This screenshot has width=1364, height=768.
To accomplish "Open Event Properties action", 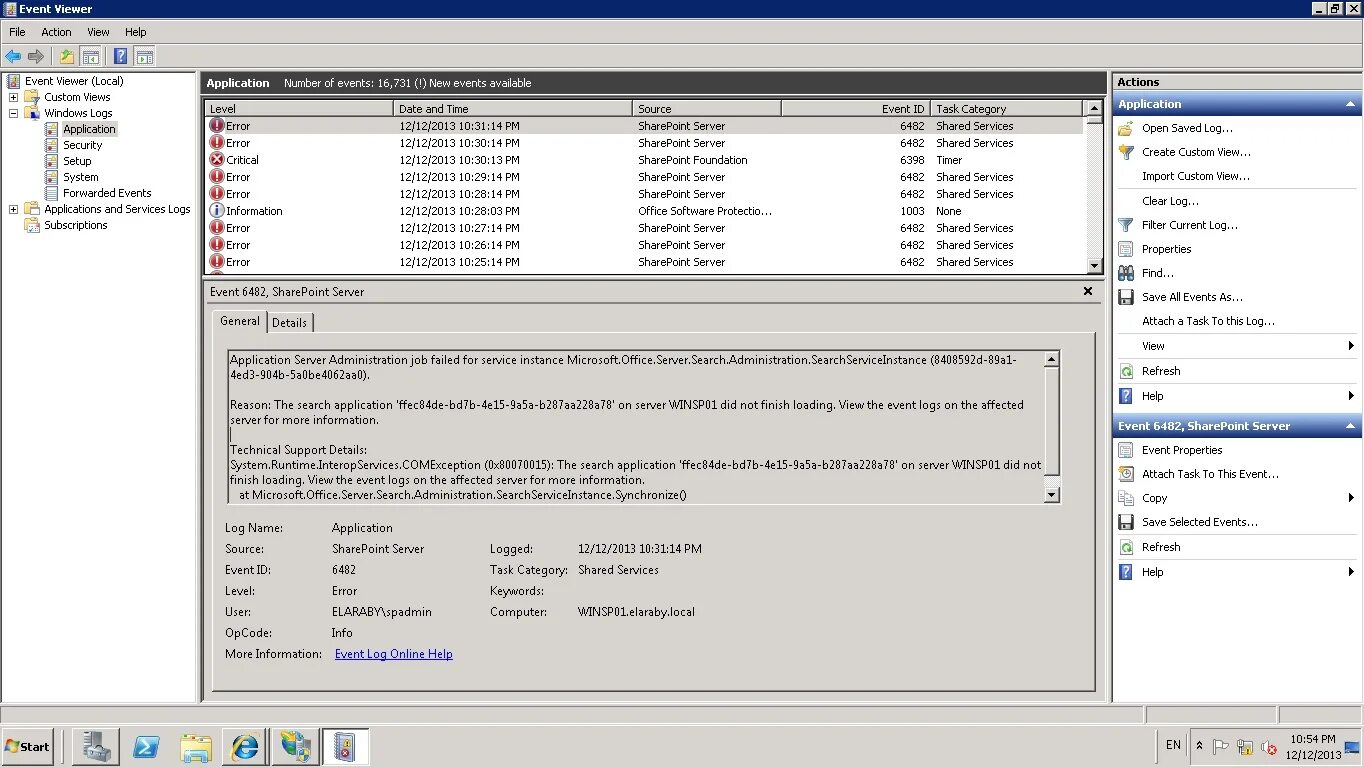I will click(x=1182, y=450).
